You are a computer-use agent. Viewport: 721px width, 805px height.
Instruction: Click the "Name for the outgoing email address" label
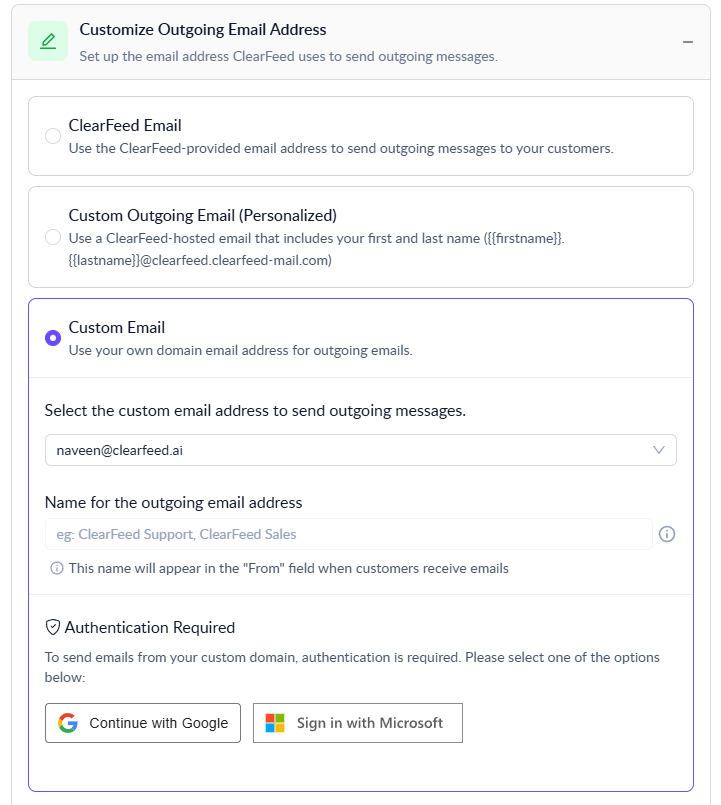coord(173,502)
